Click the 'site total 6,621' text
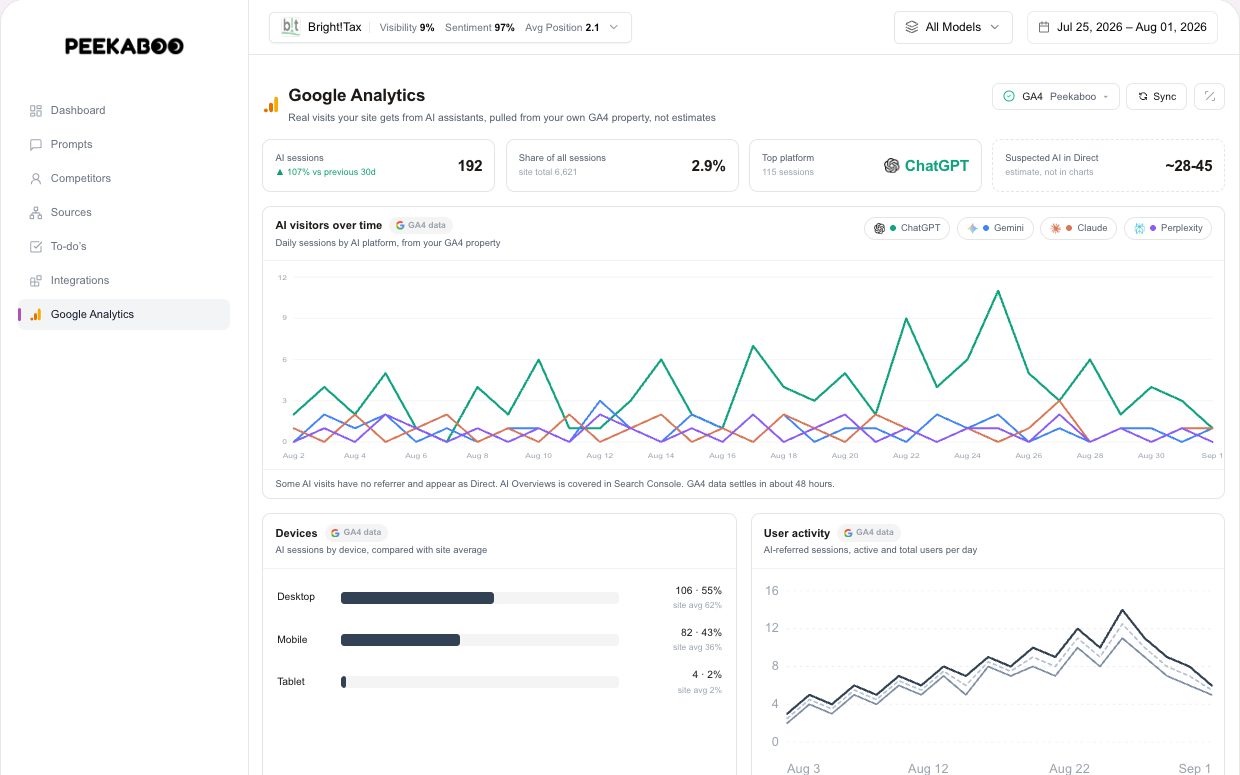The height and width of the screenshot is (775, 1240). 548,172
